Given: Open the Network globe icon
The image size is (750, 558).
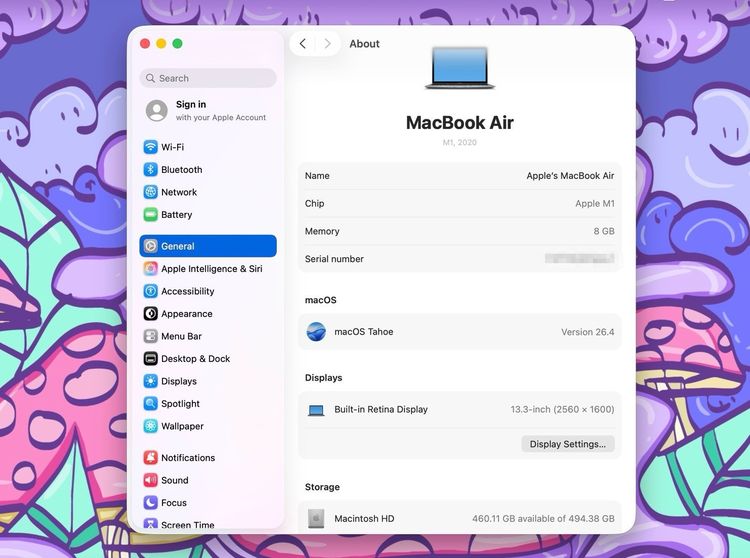Looking at the screenshot, I should pos(150,192).
